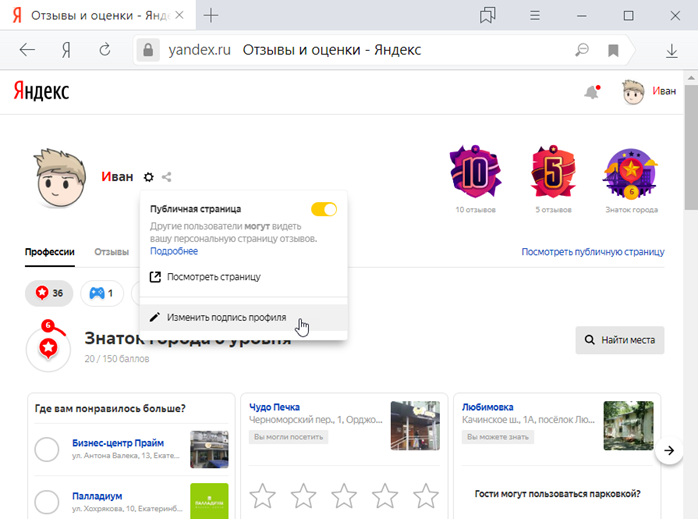The width and height of the screenshot is (698, 519).
Task: Click the lock site security icon
Action: pos(148,50)
